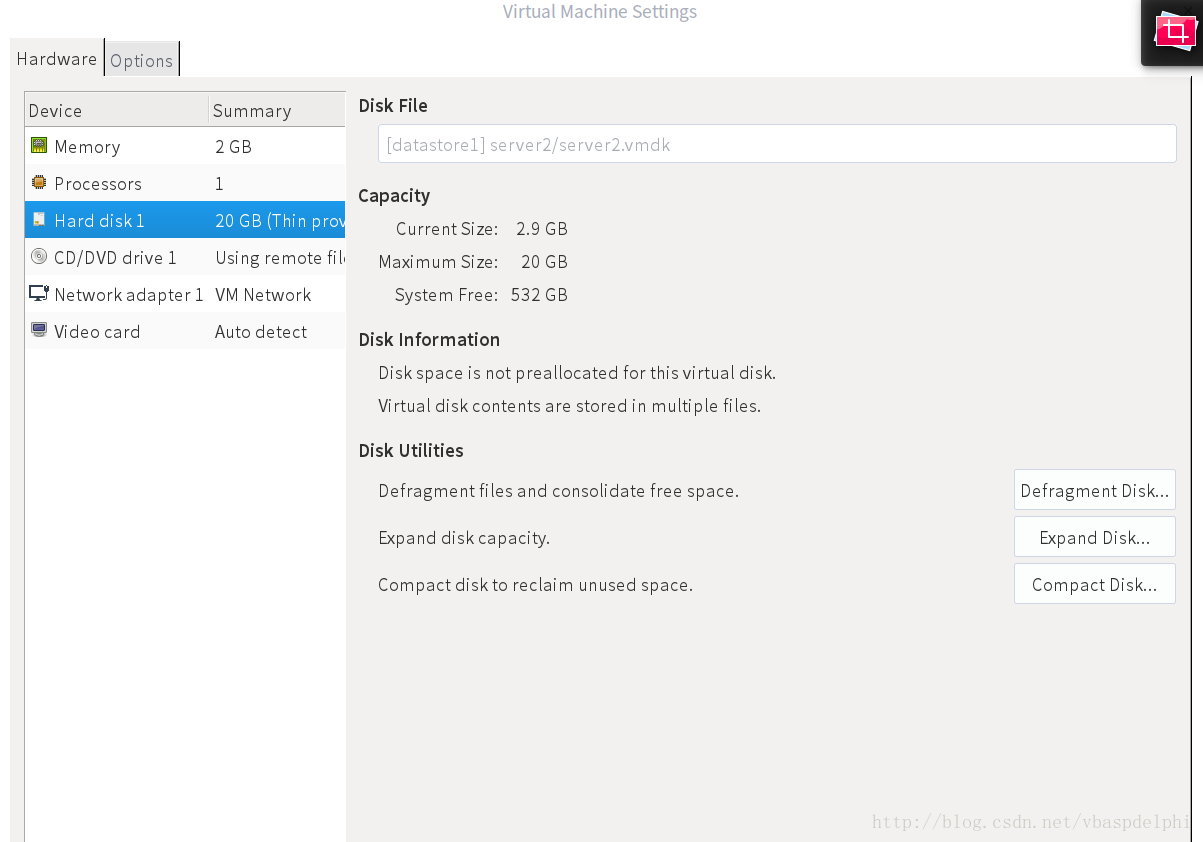Select the Hard disk 1 row label

click(x=99, y=221)
